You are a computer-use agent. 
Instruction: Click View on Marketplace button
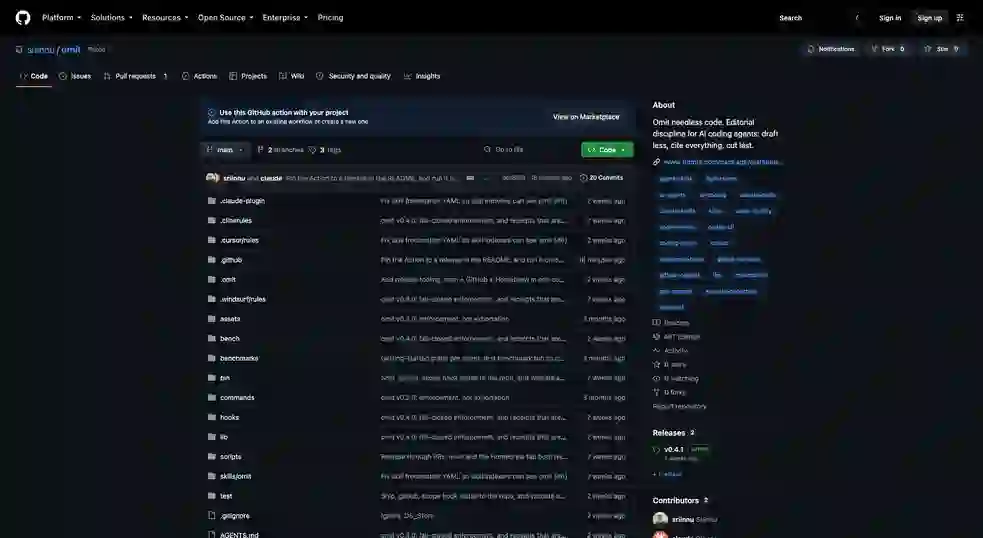[x=586, y=117]
